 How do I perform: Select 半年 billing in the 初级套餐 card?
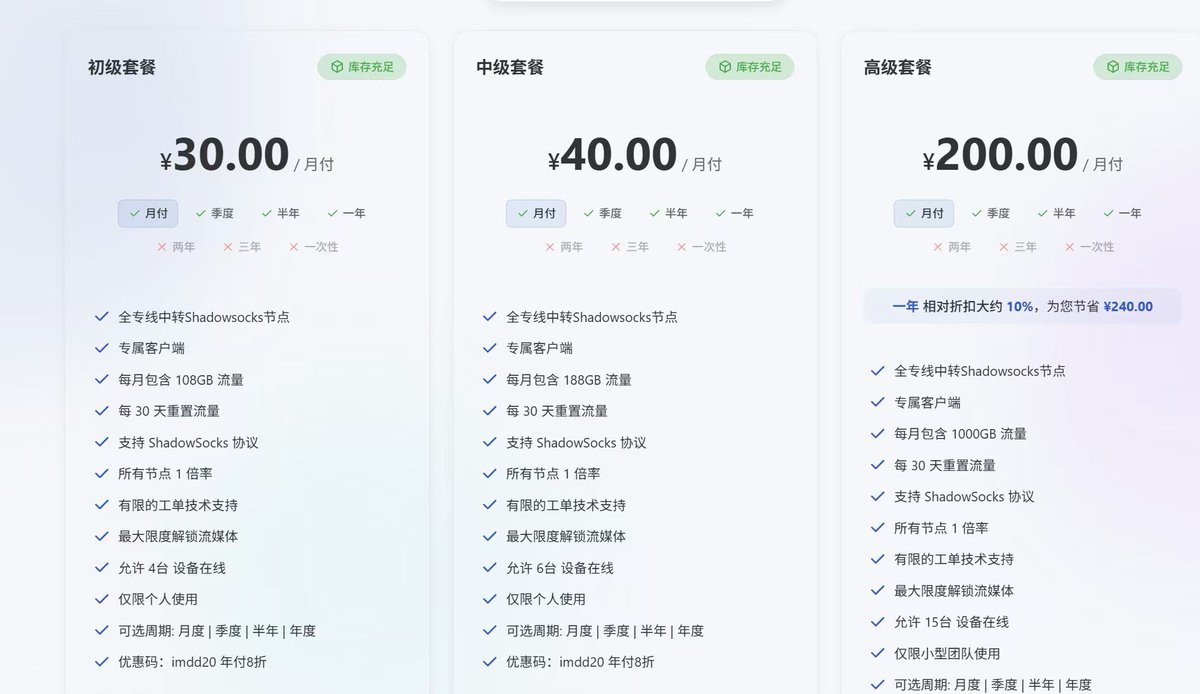coord(280,213)
